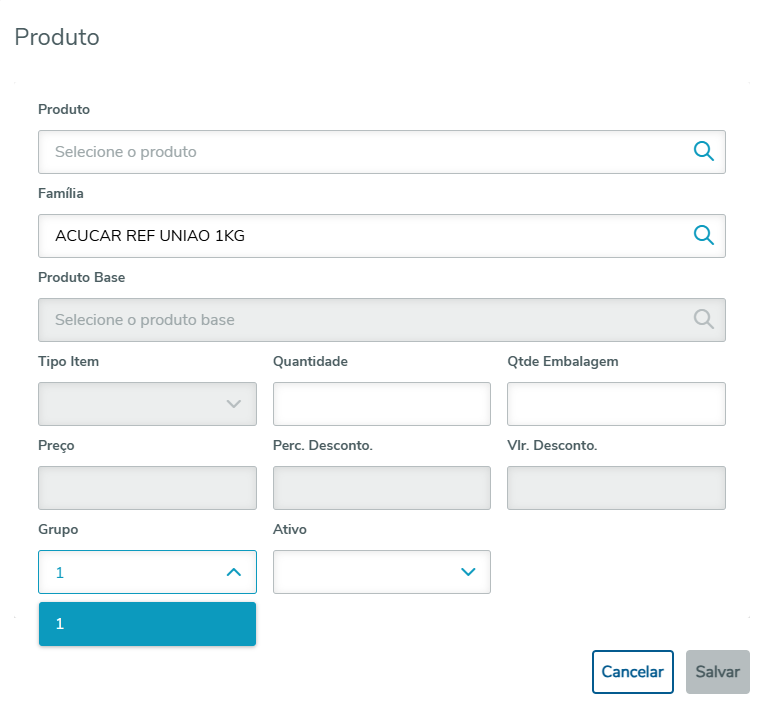The height and width of the screenshot is (711, 760).
Task: Click the Preço input field
Action: (x=147, y=488)
